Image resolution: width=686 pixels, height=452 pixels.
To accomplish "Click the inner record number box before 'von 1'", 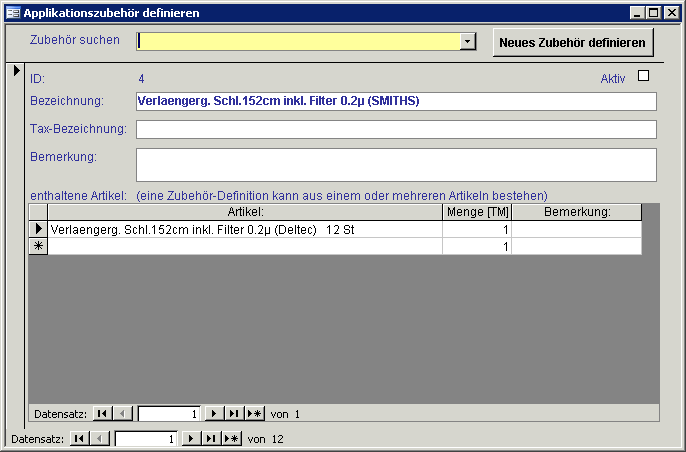I will [169, 414].
